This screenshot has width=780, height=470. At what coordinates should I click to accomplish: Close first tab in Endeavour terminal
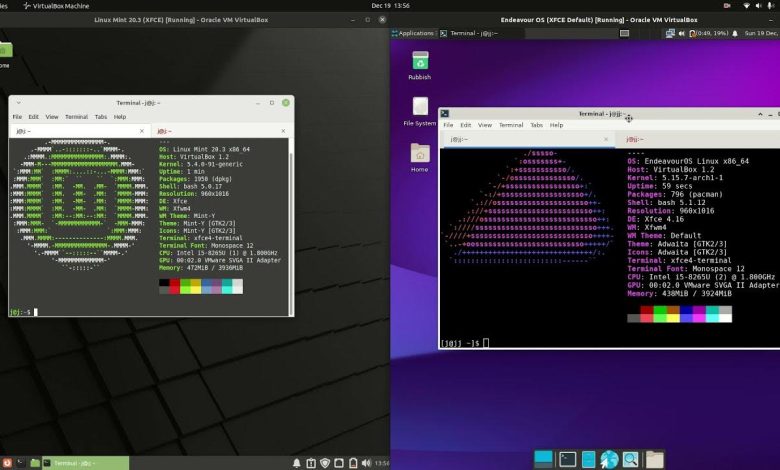pos(606,140)
